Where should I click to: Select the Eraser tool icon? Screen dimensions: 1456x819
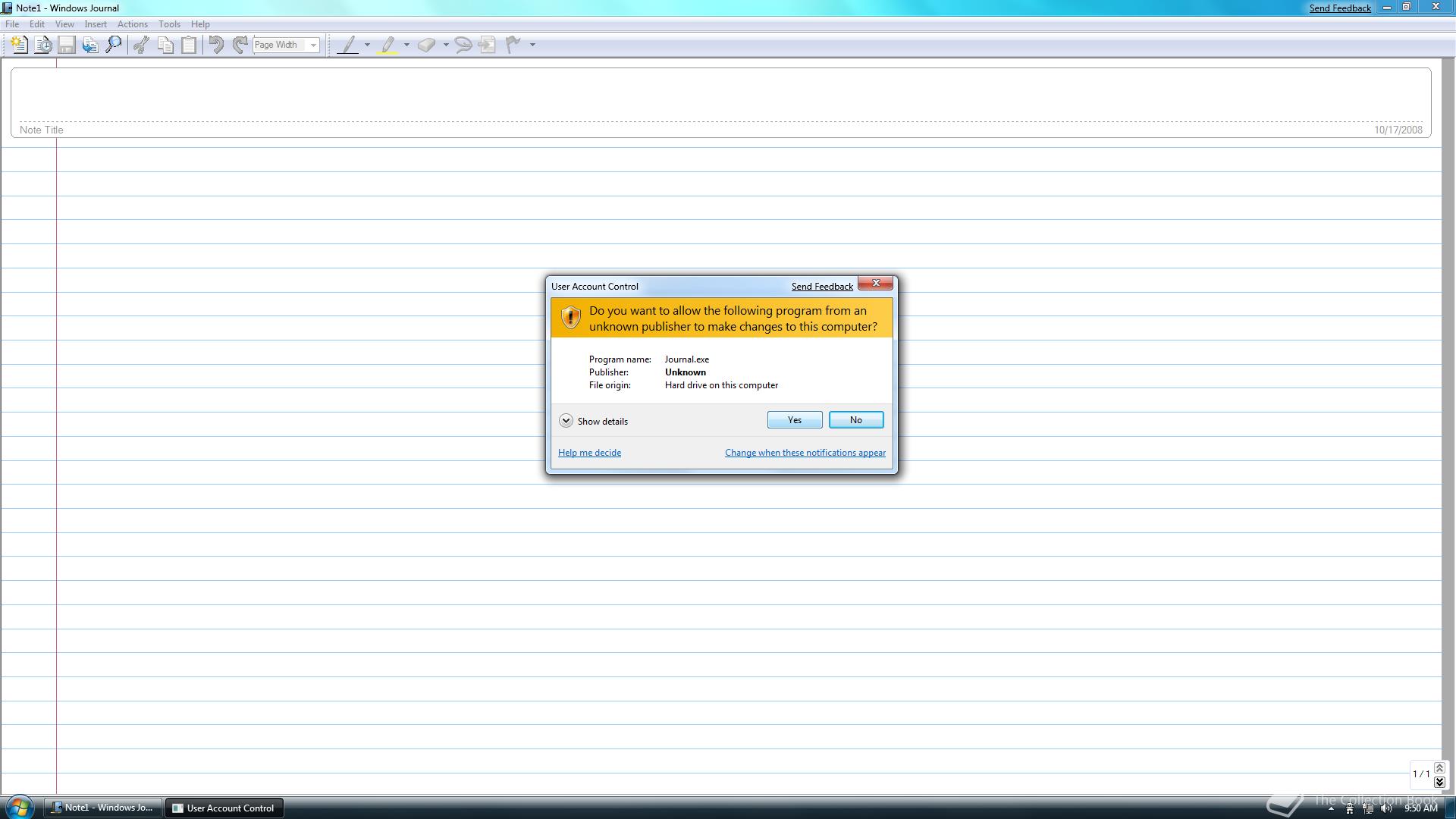pyautogui.click(x=426, y=45)
